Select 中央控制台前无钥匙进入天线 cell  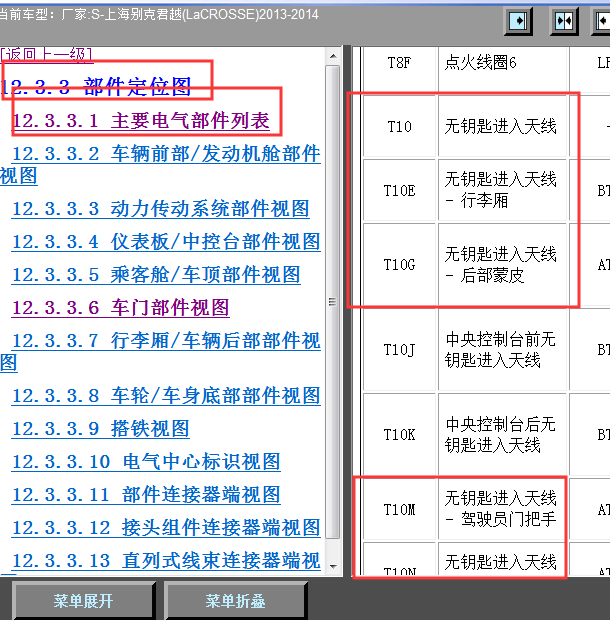coord(503,350)
